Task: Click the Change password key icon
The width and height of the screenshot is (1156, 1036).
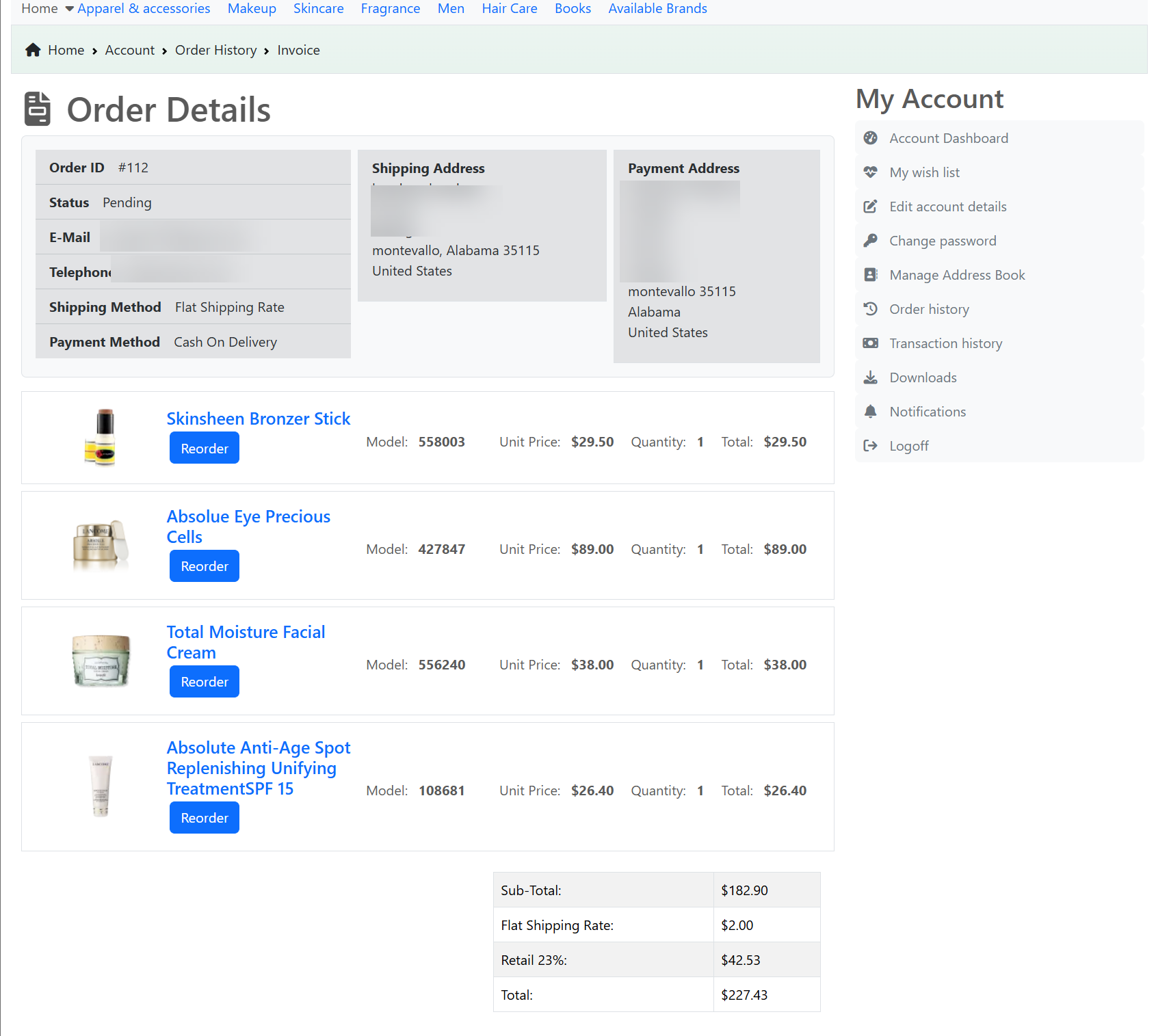Action: tap(870, 241)
